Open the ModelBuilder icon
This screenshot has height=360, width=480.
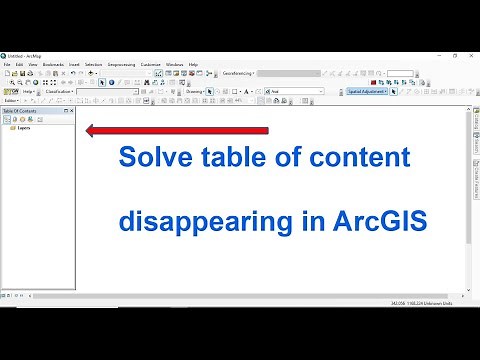pos(209,73)
